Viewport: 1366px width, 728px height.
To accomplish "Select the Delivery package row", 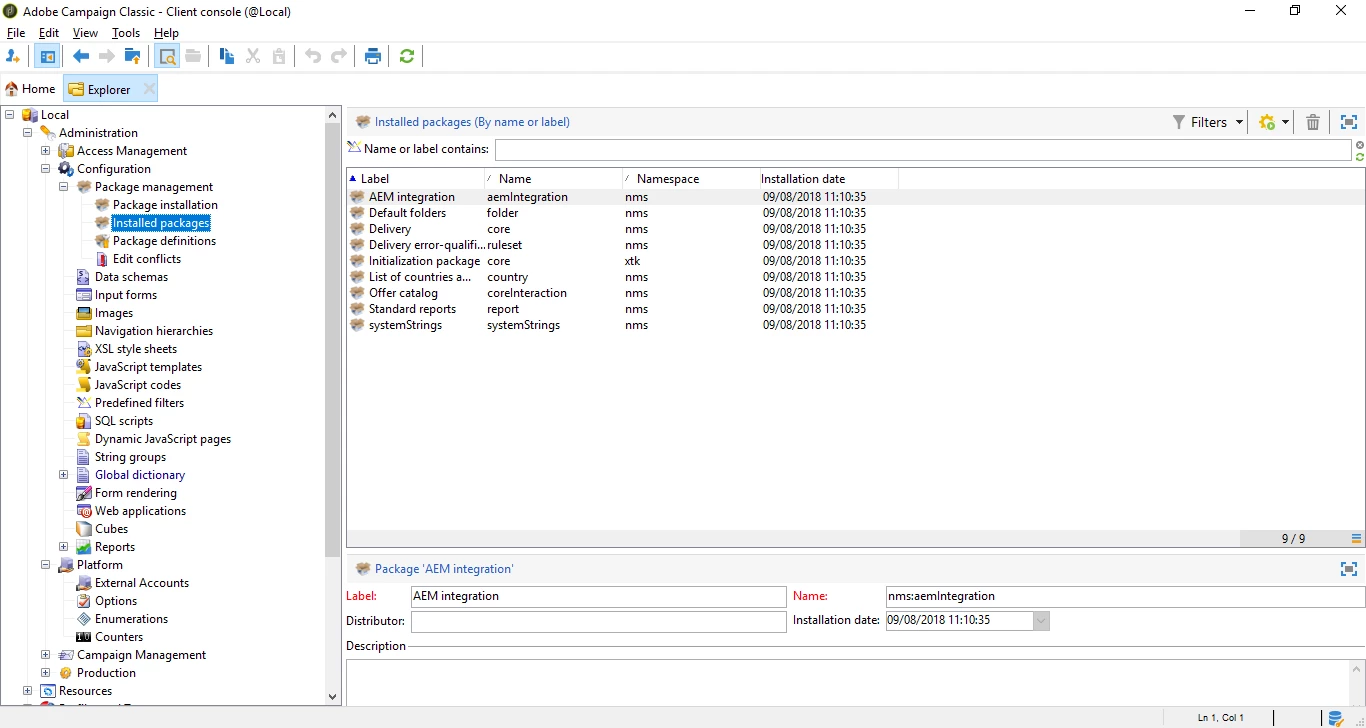I will [855, 229].
